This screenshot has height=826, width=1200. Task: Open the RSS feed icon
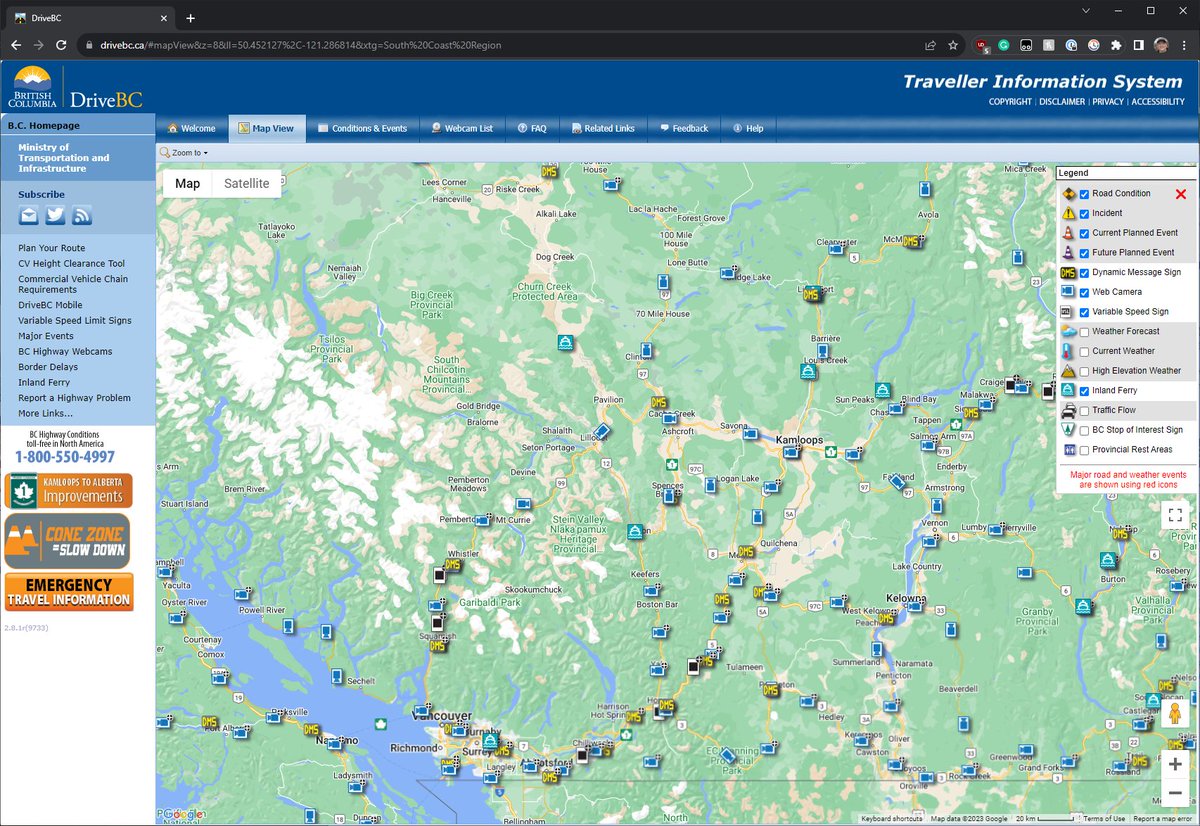point(82,215)
